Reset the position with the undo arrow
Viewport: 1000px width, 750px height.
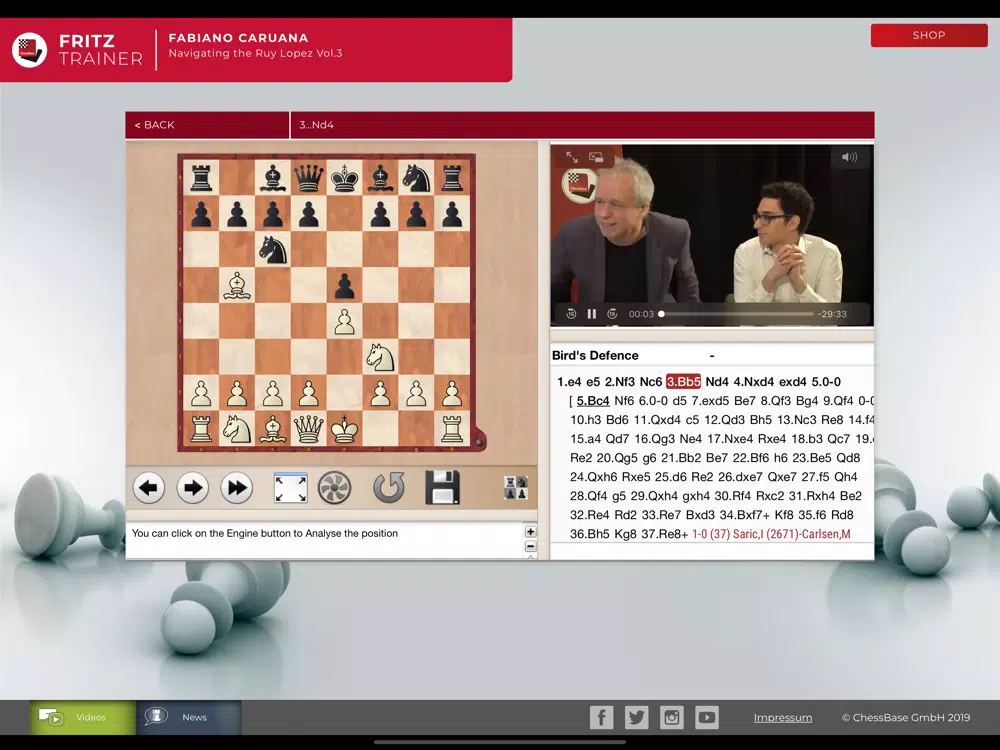click(388, 489)
